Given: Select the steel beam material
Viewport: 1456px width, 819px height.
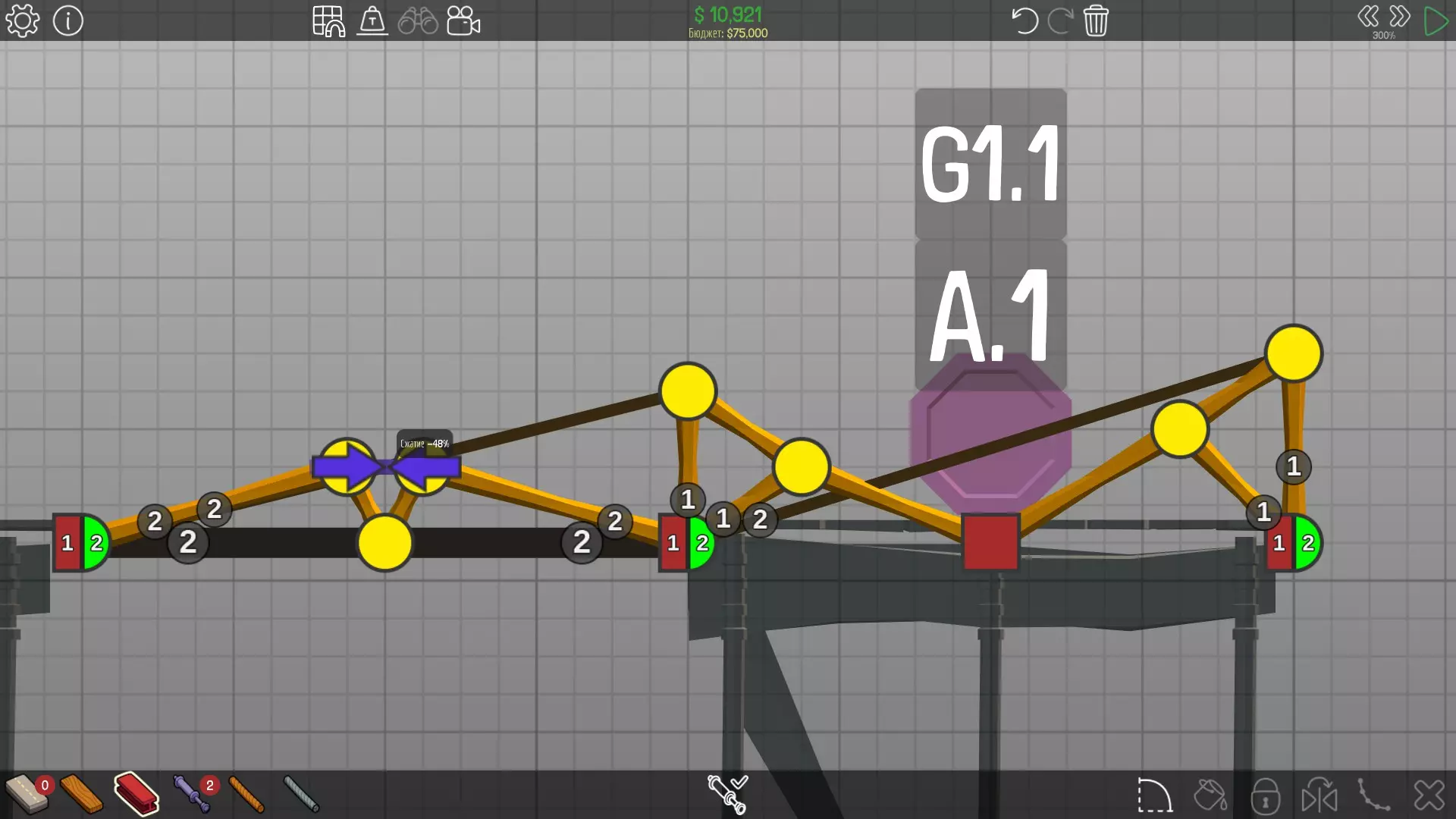Looking at the screenshot, I should 136,794.
